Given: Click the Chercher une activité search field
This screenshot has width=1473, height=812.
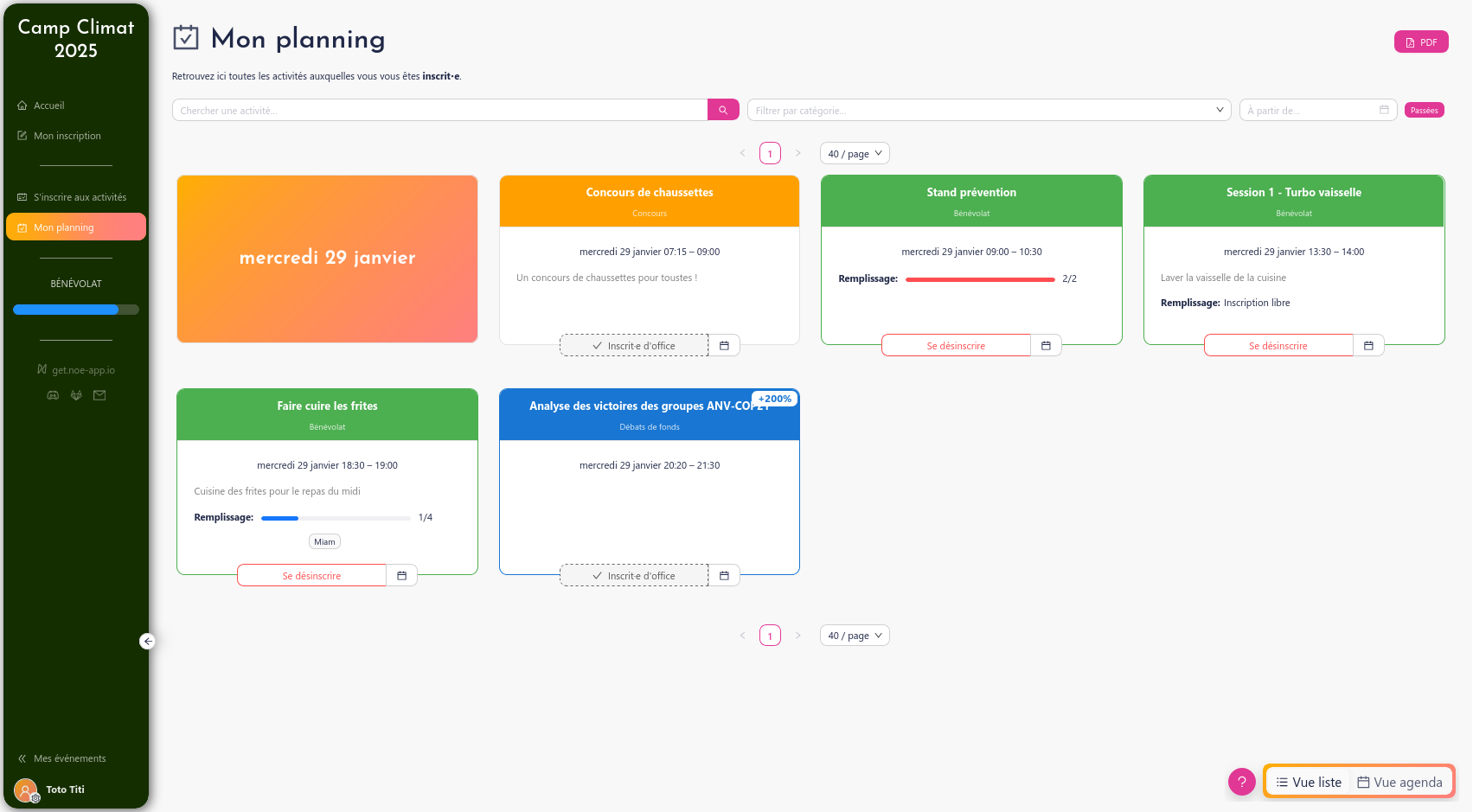Looking at the screenshot, I should 439,110.
